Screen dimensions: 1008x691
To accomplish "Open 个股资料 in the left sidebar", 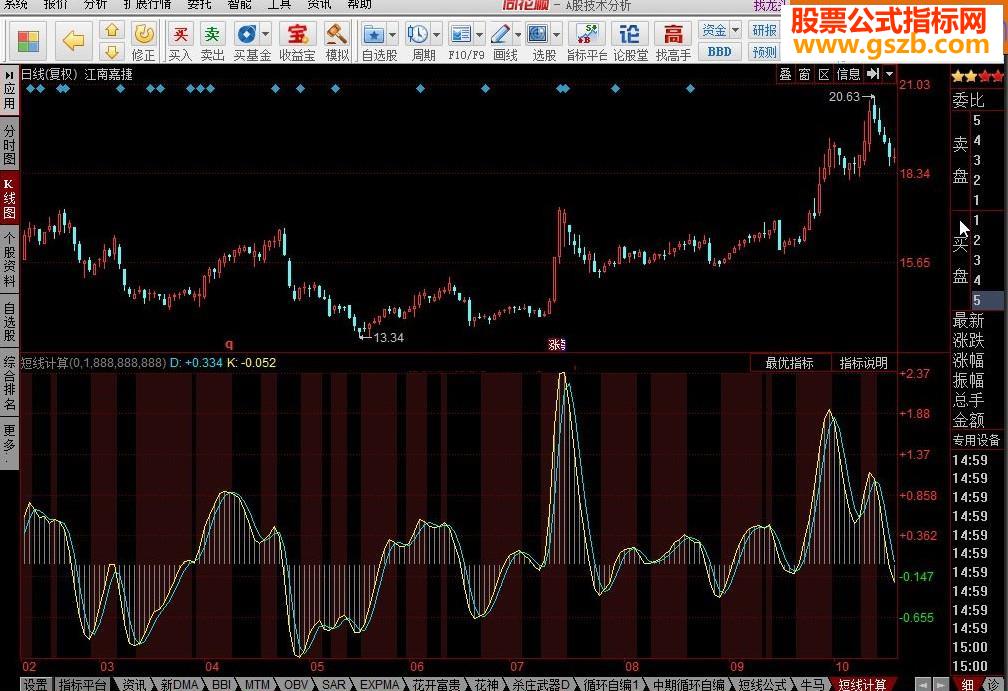I will (9, 258).
